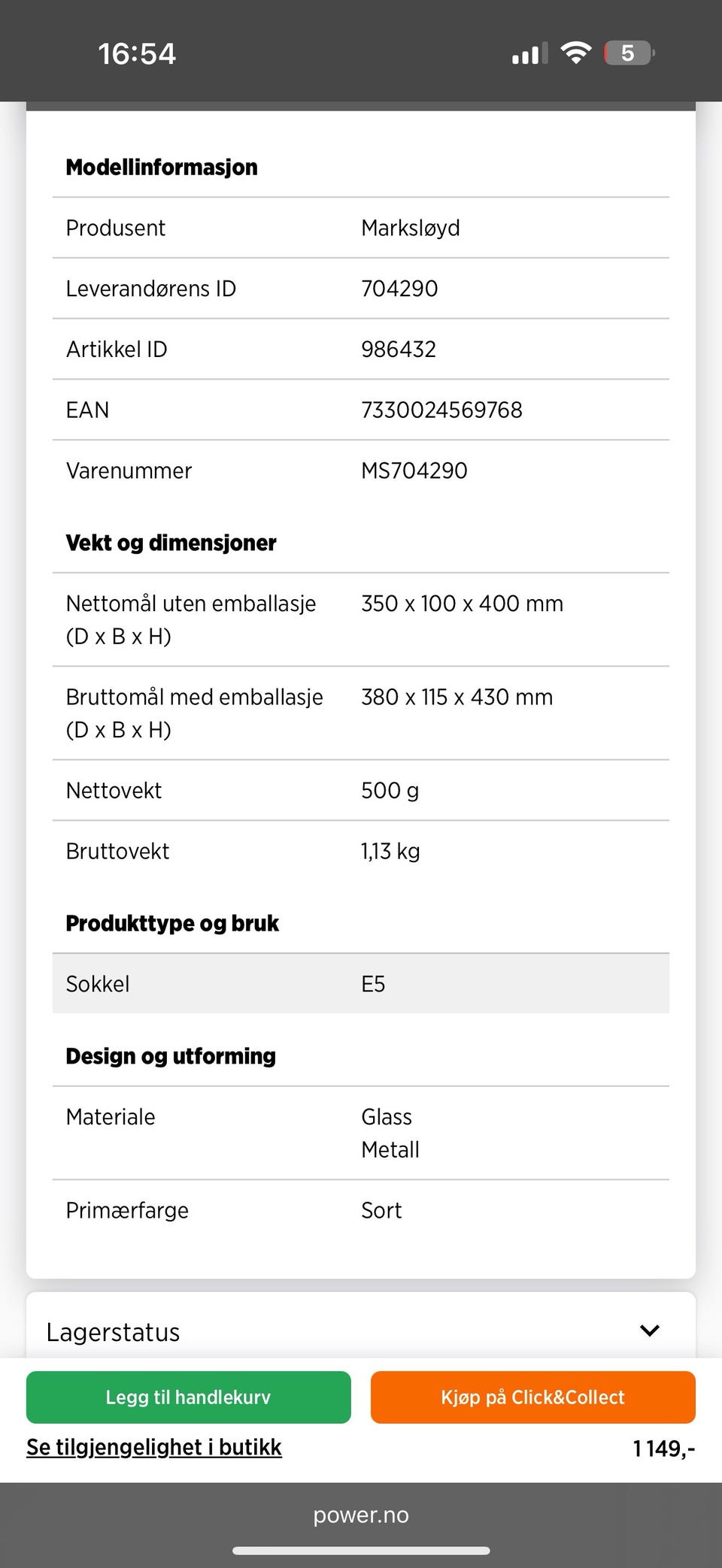Open the Lagerstatus section header

coord(113,1332)
